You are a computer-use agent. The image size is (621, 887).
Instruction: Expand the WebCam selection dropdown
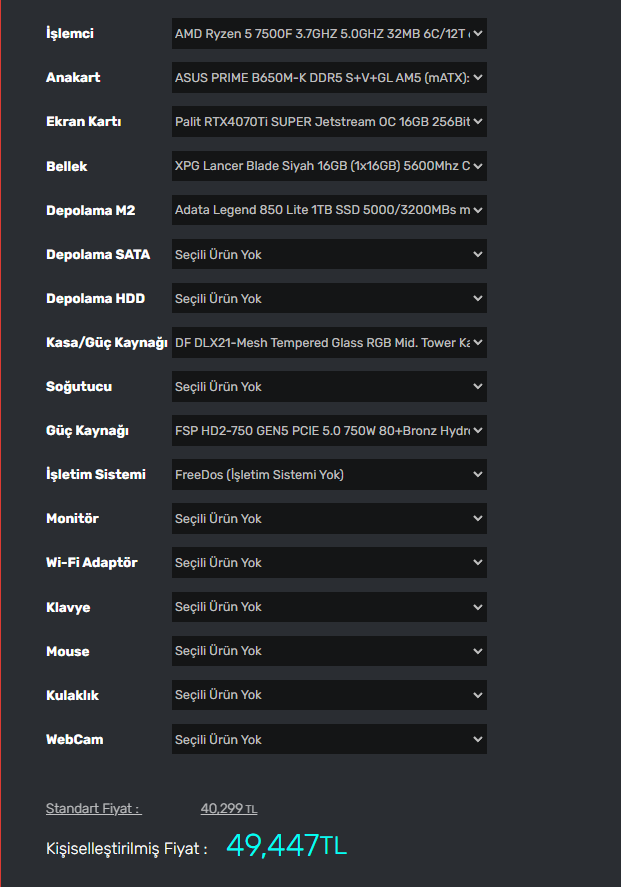(329, 740)
